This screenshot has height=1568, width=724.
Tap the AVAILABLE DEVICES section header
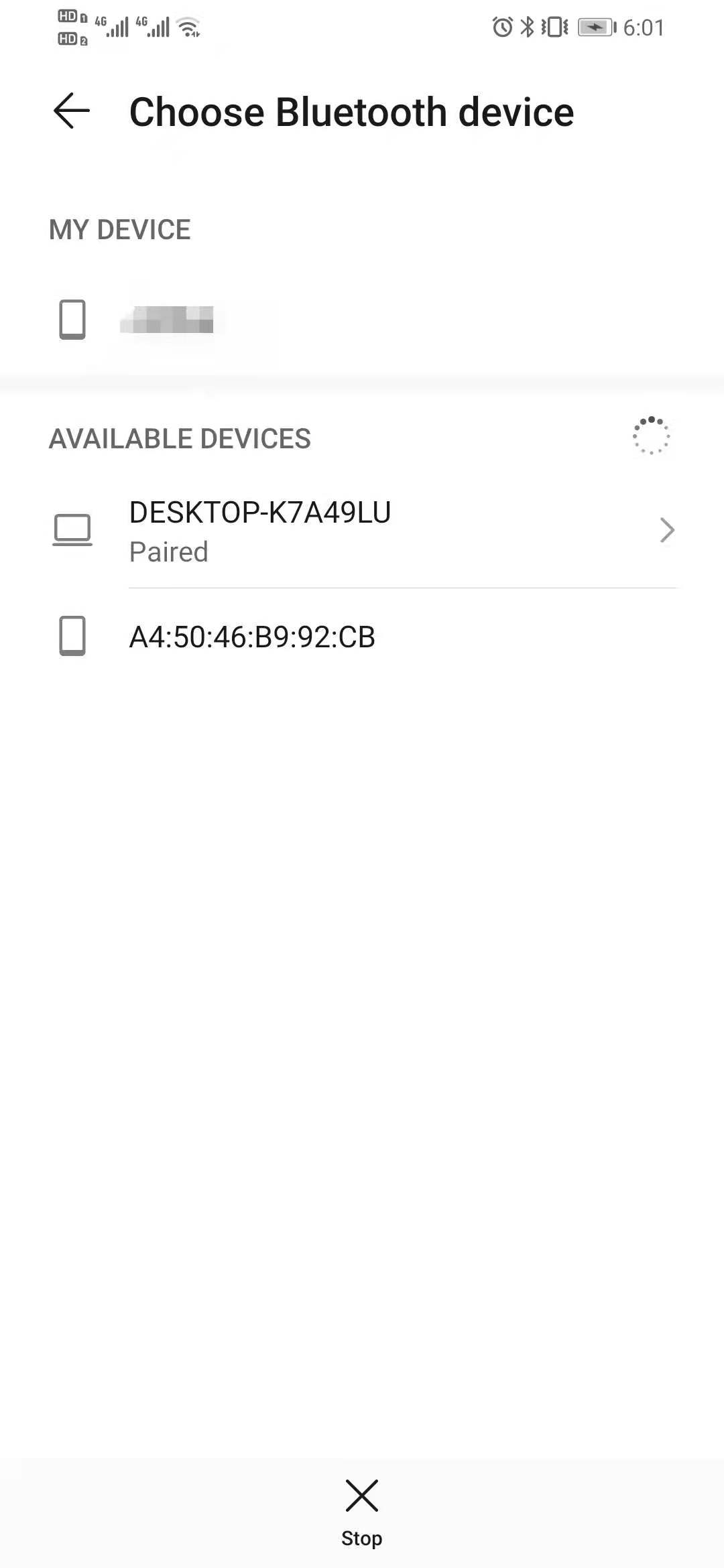(x=180, y=439)
